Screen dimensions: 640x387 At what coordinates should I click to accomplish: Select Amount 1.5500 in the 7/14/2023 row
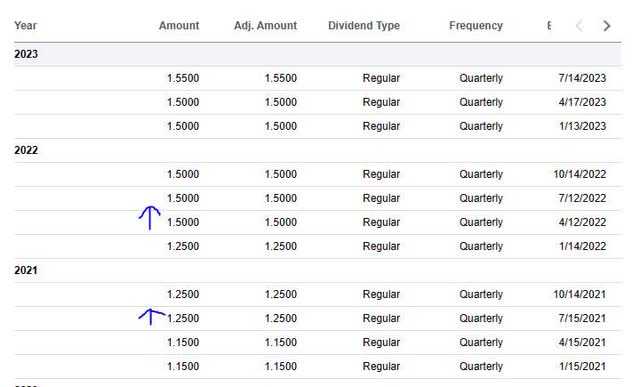pyautogui.click(x=183, y=78)
